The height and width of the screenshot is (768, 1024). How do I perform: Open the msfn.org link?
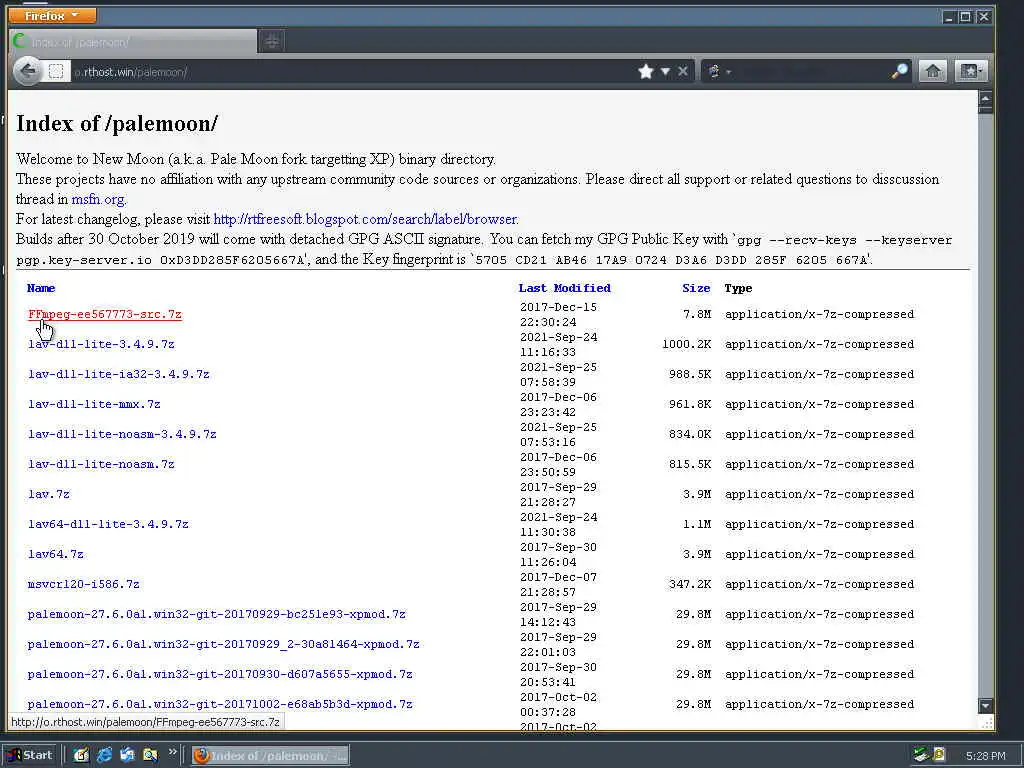[x=99, y=199]
